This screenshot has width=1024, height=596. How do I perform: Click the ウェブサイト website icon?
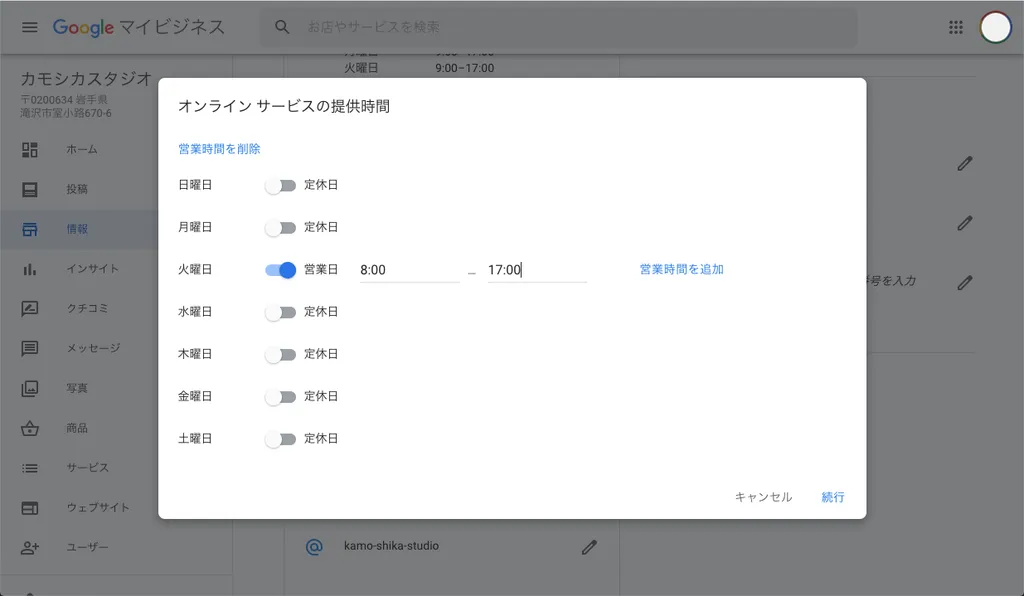pyautogui.click(x=29, y=508)
